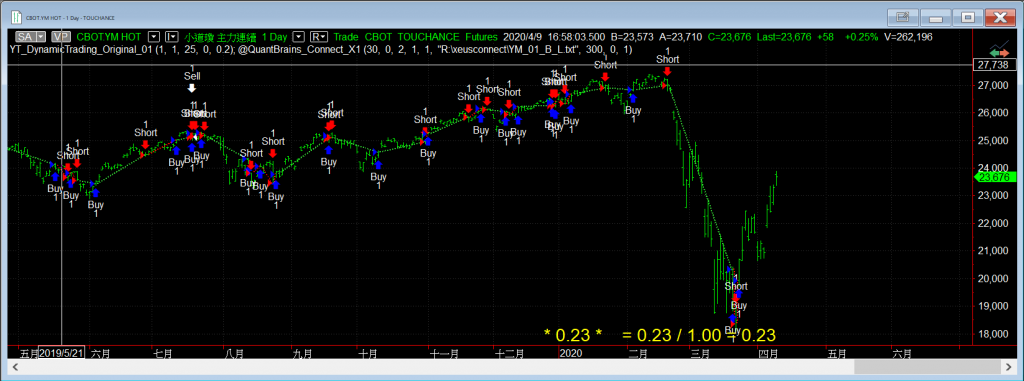Open the I dropdown selector
1024x381 pixels.
(172, 37)
